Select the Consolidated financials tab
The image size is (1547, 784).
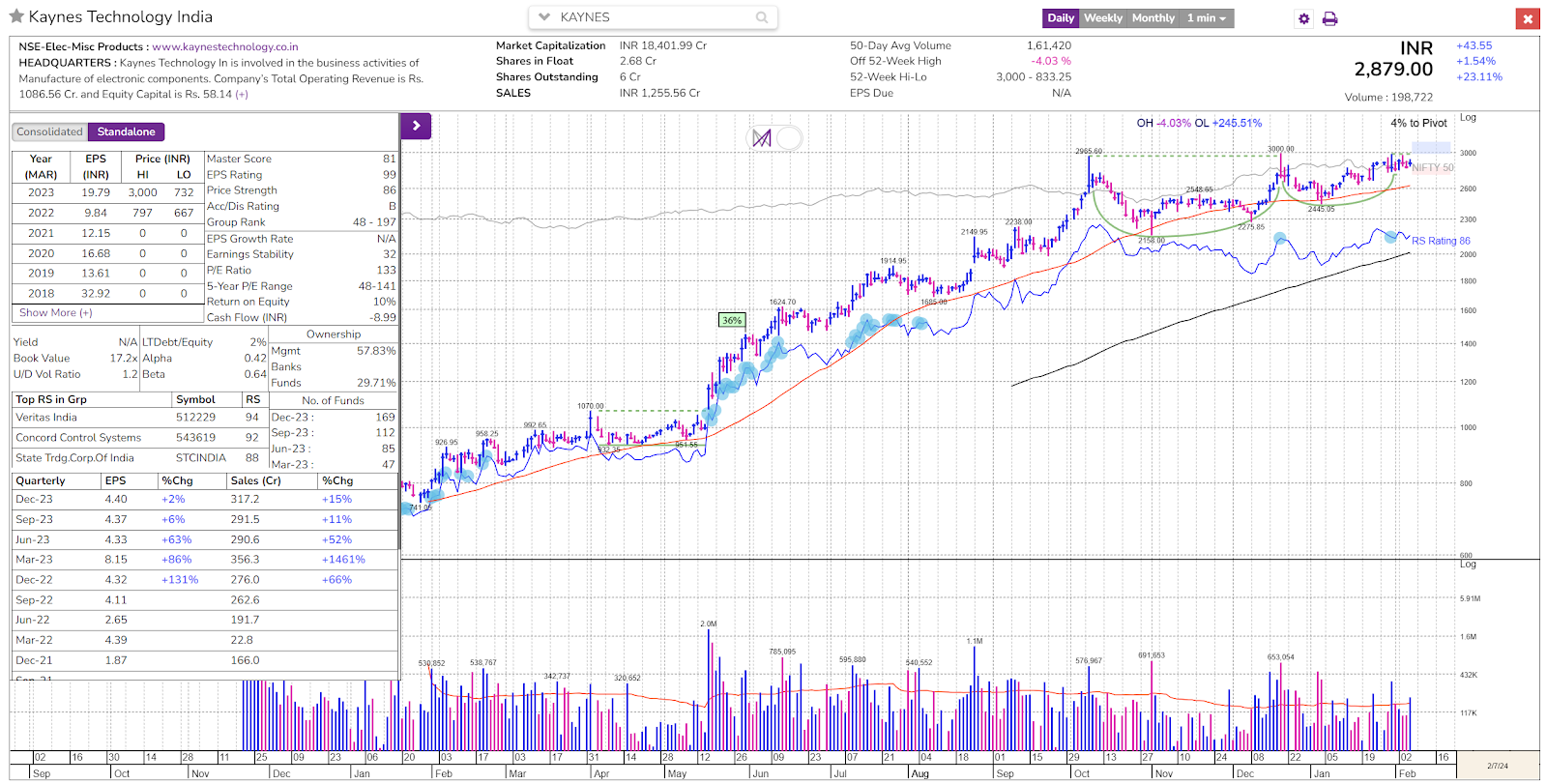(49, 131)
